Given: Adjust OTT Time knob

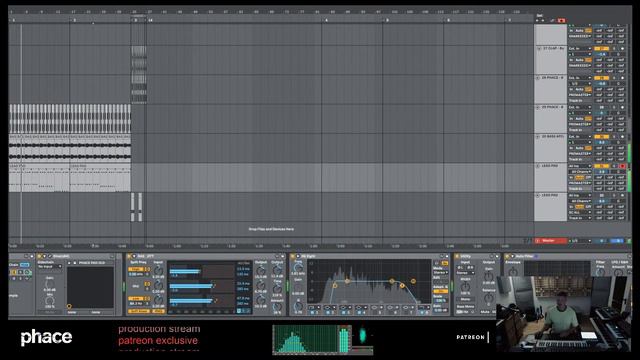Looking at the screenshot, I should tap(277, 289).
